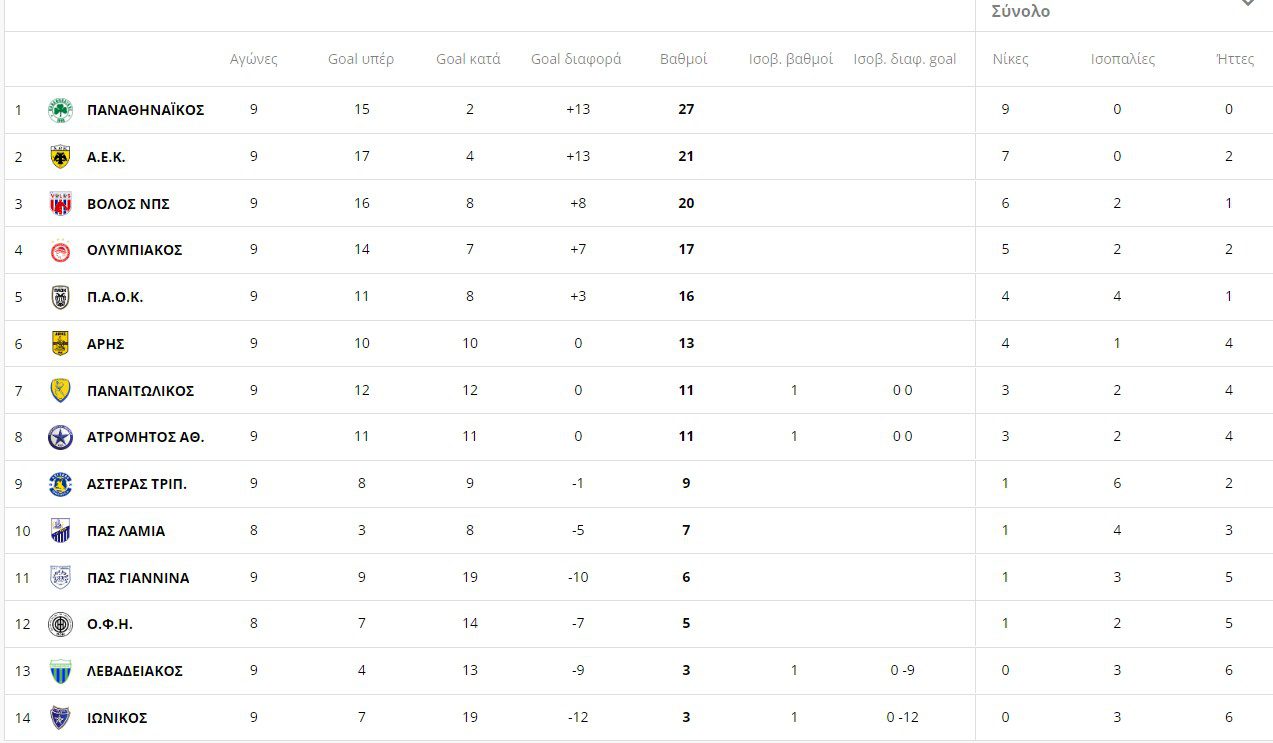
Task: Expand the Σύνολο dropdown arrow
Action: [1247, 3]
